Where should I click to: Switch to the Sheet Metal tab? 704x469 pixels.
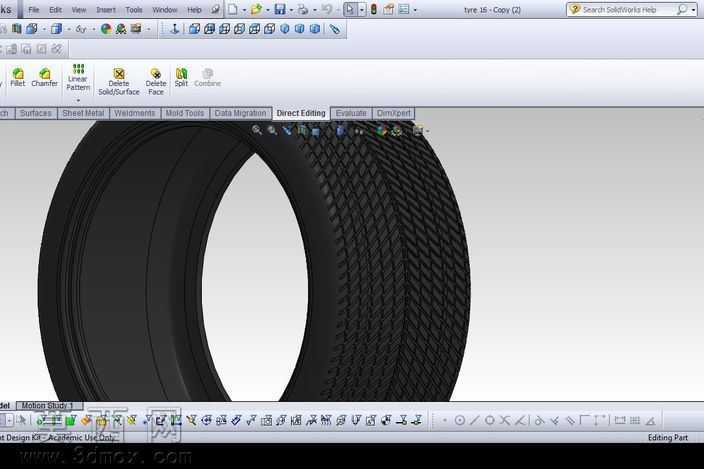[83, 113]
